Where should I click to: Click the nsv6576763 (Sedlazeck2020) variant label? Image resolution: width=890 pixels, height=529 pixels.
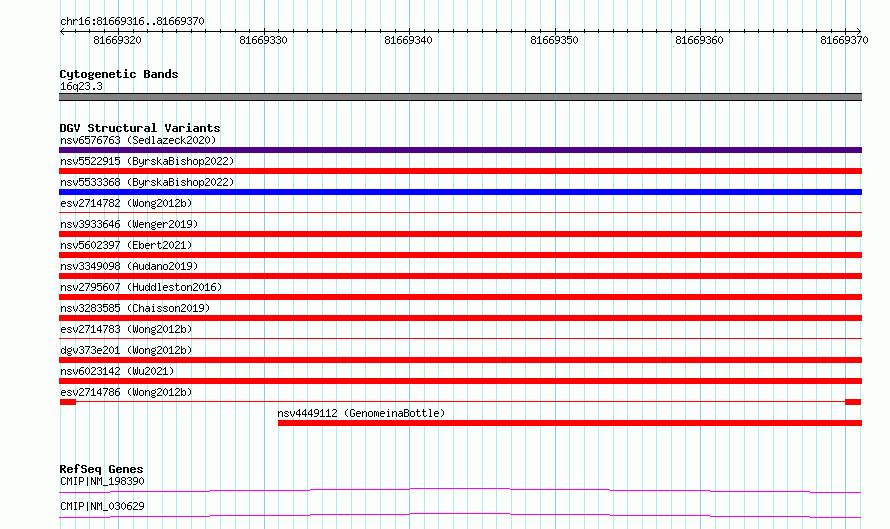pos(138,140)
